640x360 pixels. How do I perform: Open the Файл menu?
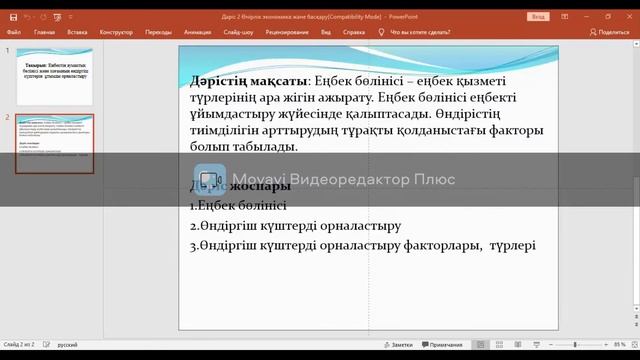pyautogui.click(x=14, y=32)
